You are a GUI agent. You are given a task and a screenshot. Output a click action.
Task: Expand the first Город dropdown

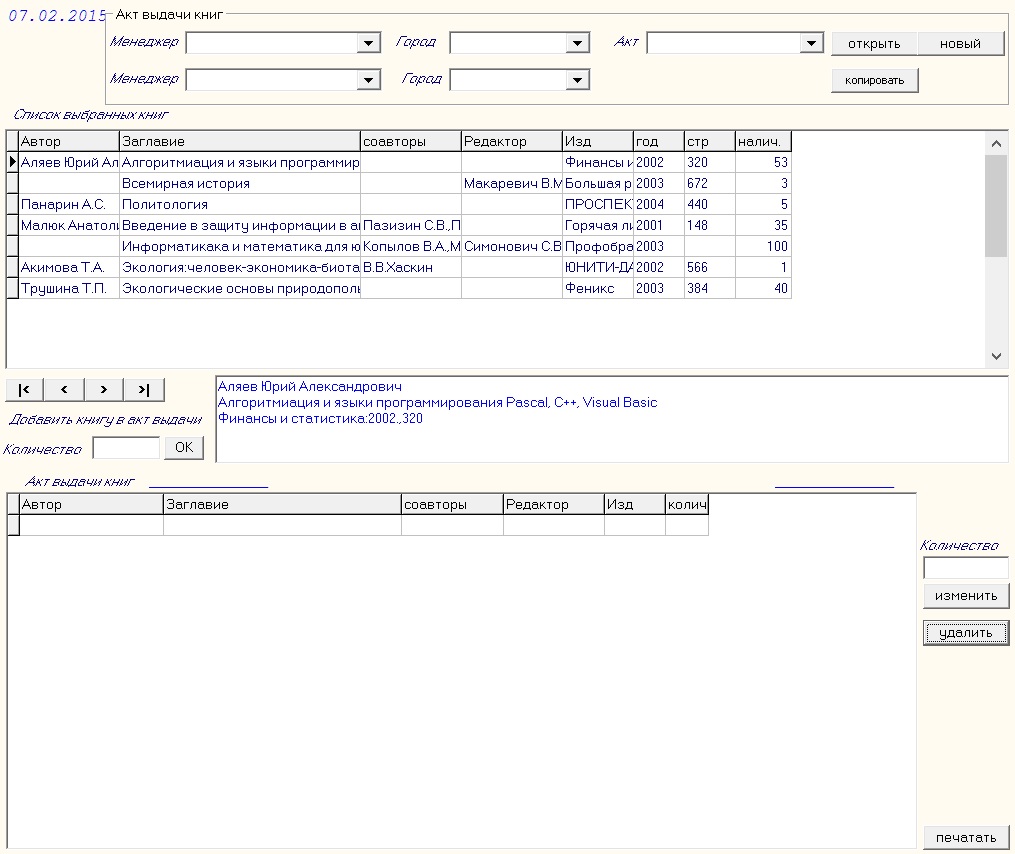coord(577,43)
